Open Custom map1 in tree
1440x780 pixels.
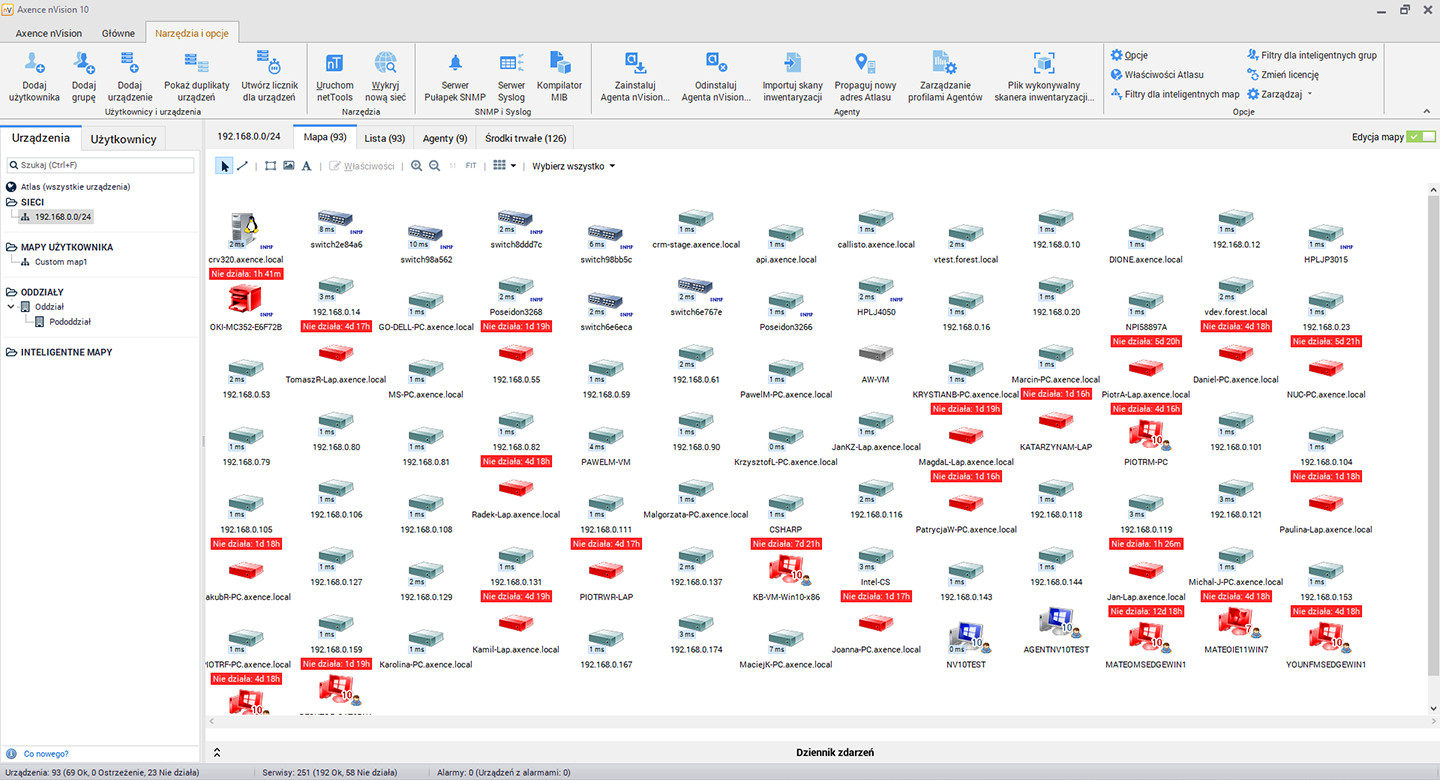tap(53, 262)
